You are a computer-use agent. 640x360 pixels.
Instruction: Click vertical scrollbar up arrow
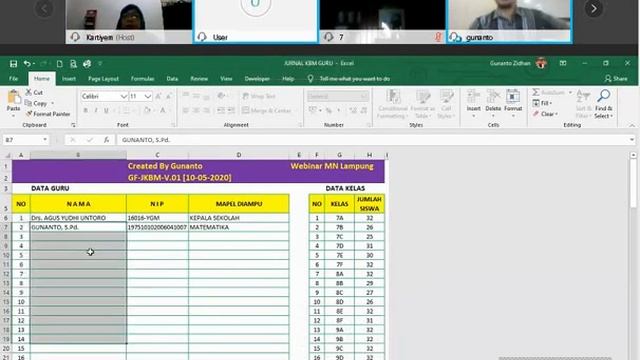pyautogui.click(x=633, y=155)
